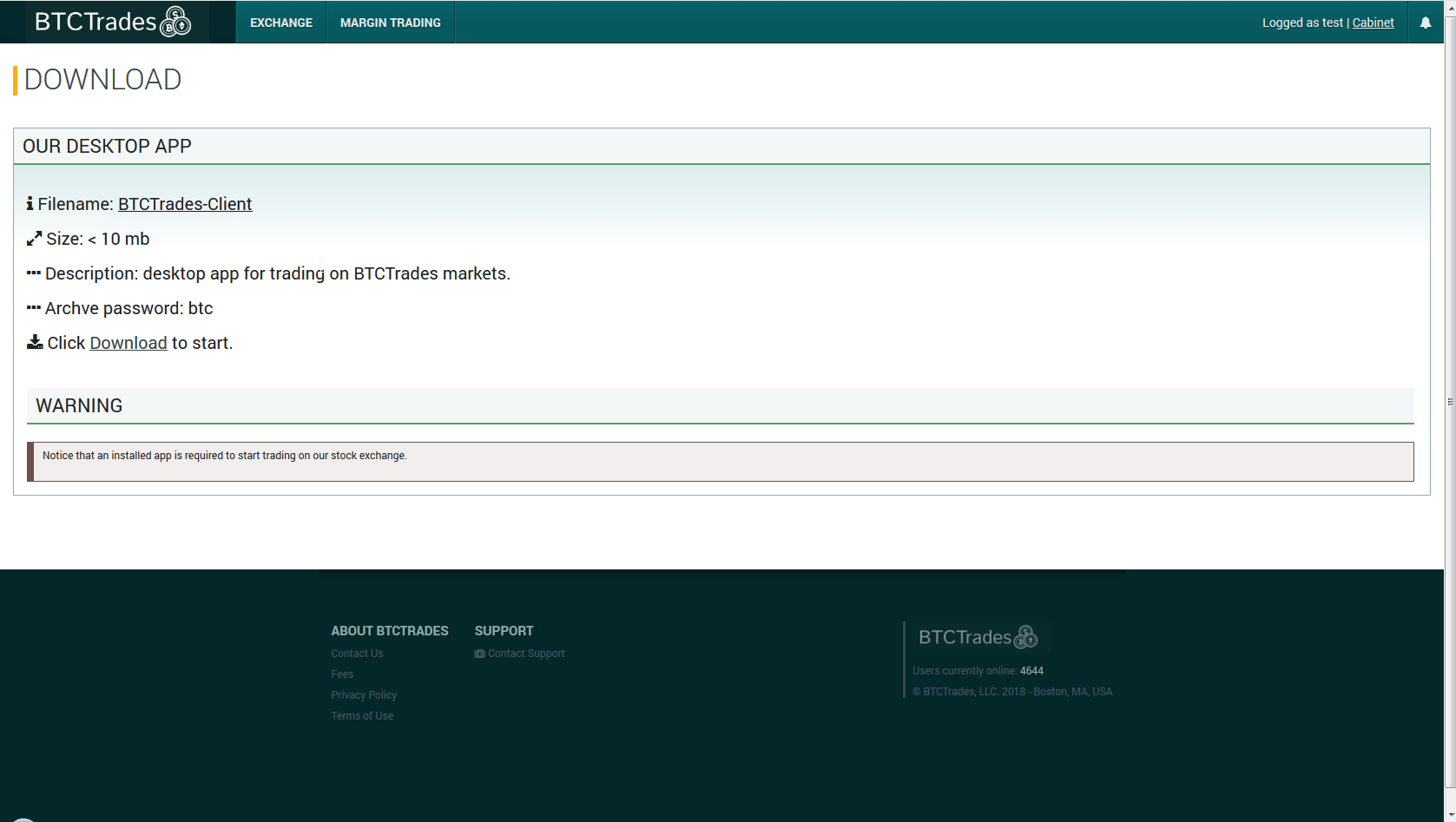Click the vertical page scrollbar
The image size is (1456, 822).
pos(1450,402)
